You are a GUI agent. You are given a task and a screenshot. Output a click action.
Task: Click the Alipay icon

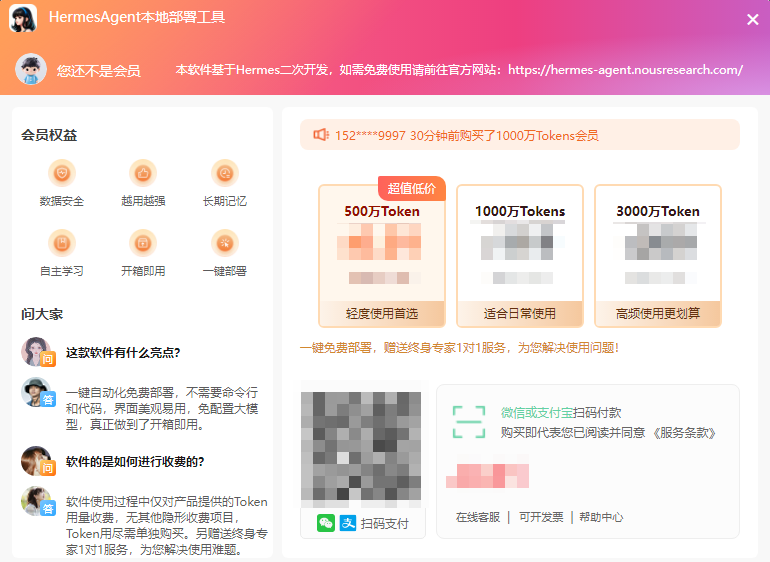point(348,523)
